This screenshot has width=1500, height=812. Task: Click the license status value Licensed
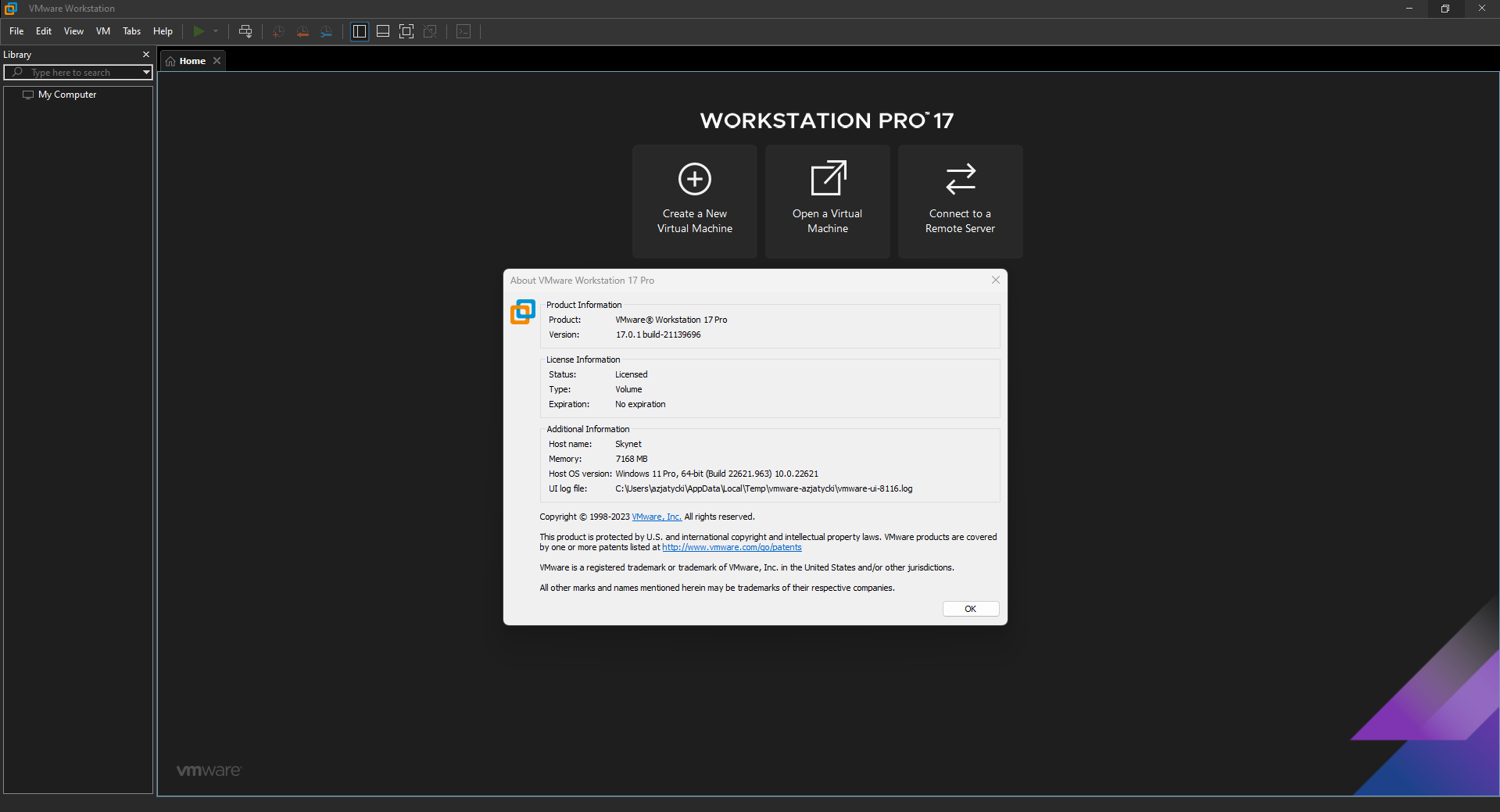point(632,374)
